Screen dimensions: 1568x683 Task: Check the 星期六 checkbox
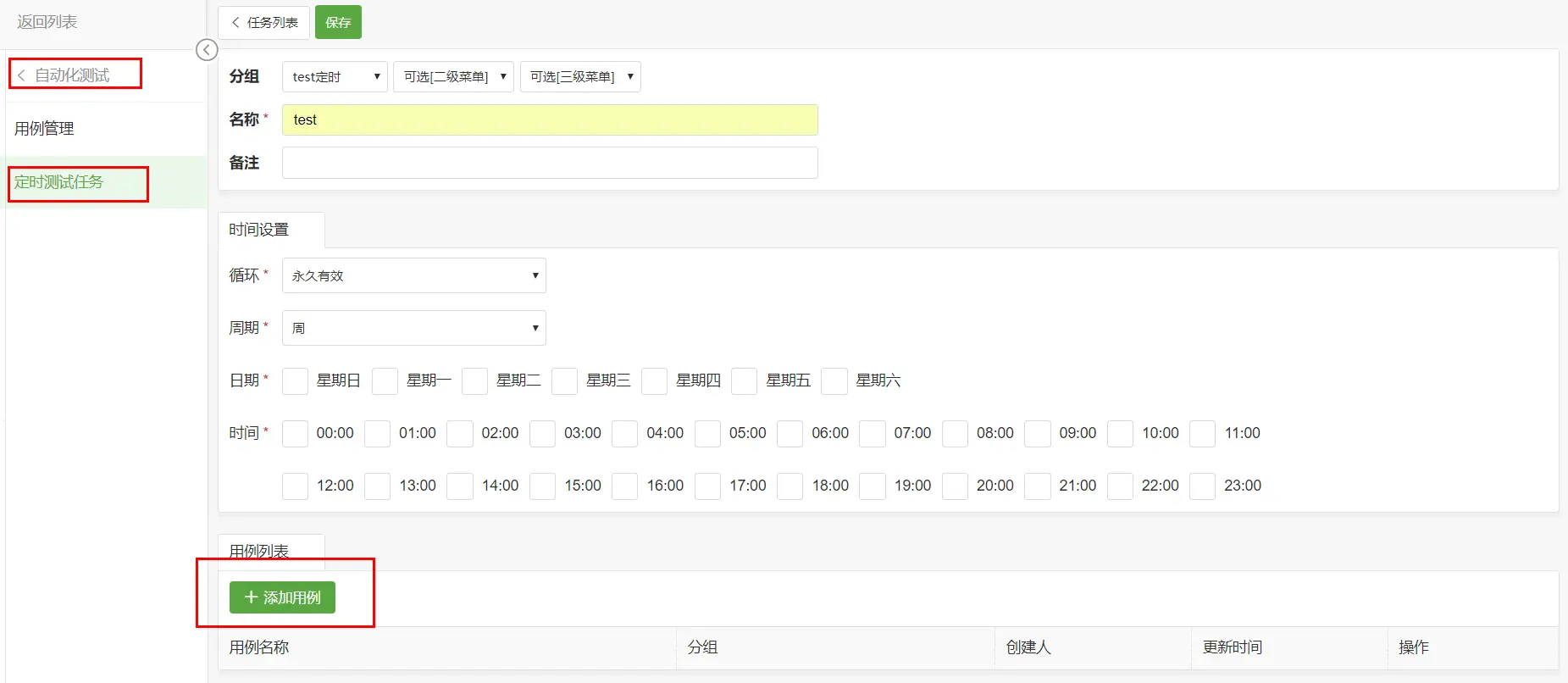point(834,381)
